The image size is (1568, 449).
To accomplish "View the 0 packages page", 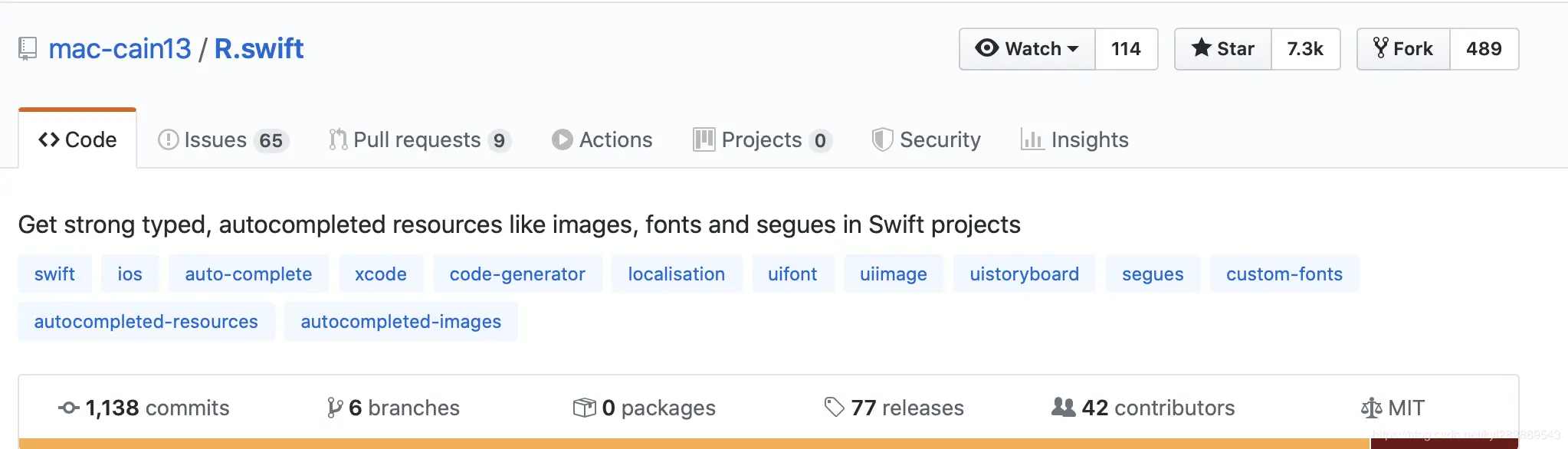I will (x=645, y=408).
